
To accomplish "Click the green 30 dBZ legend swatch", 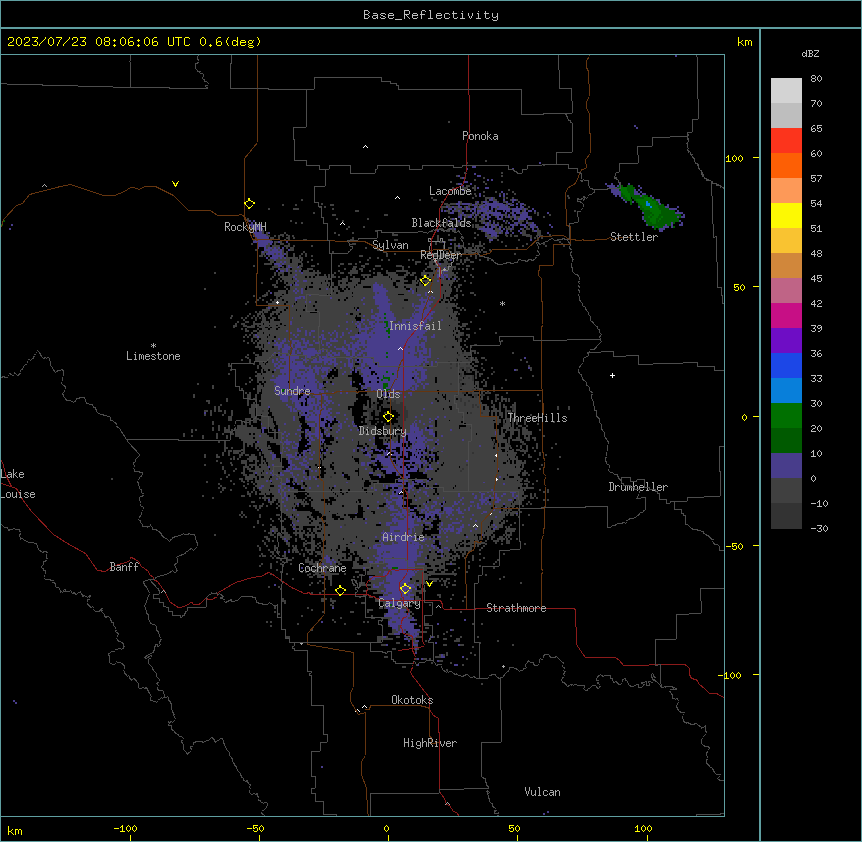I will [x=786, y=416].
